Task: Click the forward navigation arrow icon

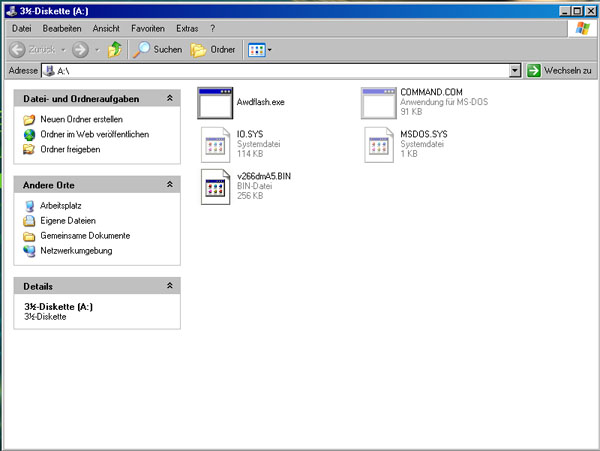Action: click(80, 50)
